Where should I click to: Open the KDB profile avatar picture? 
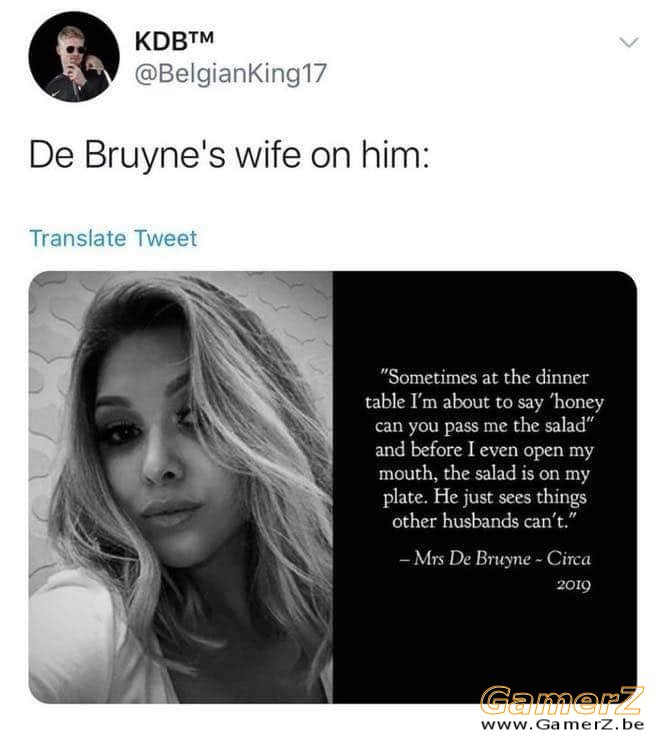(x=74, y=58)
